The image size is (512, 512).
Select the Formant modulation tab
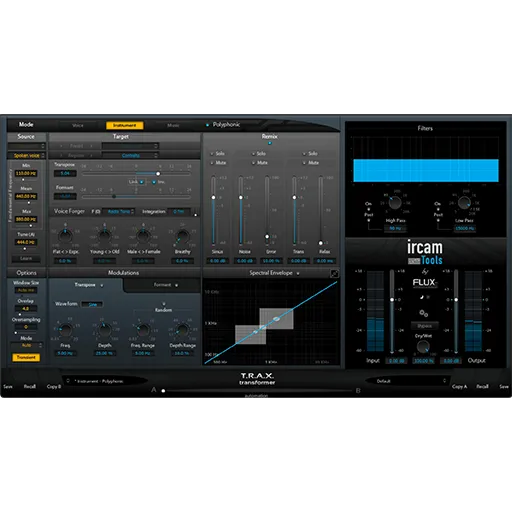163,285
